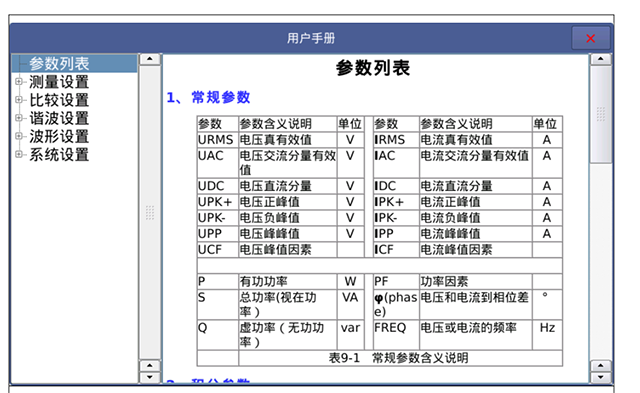Expand the 系统设置 plus icon

pyautogui.click(x=18, y=154)
